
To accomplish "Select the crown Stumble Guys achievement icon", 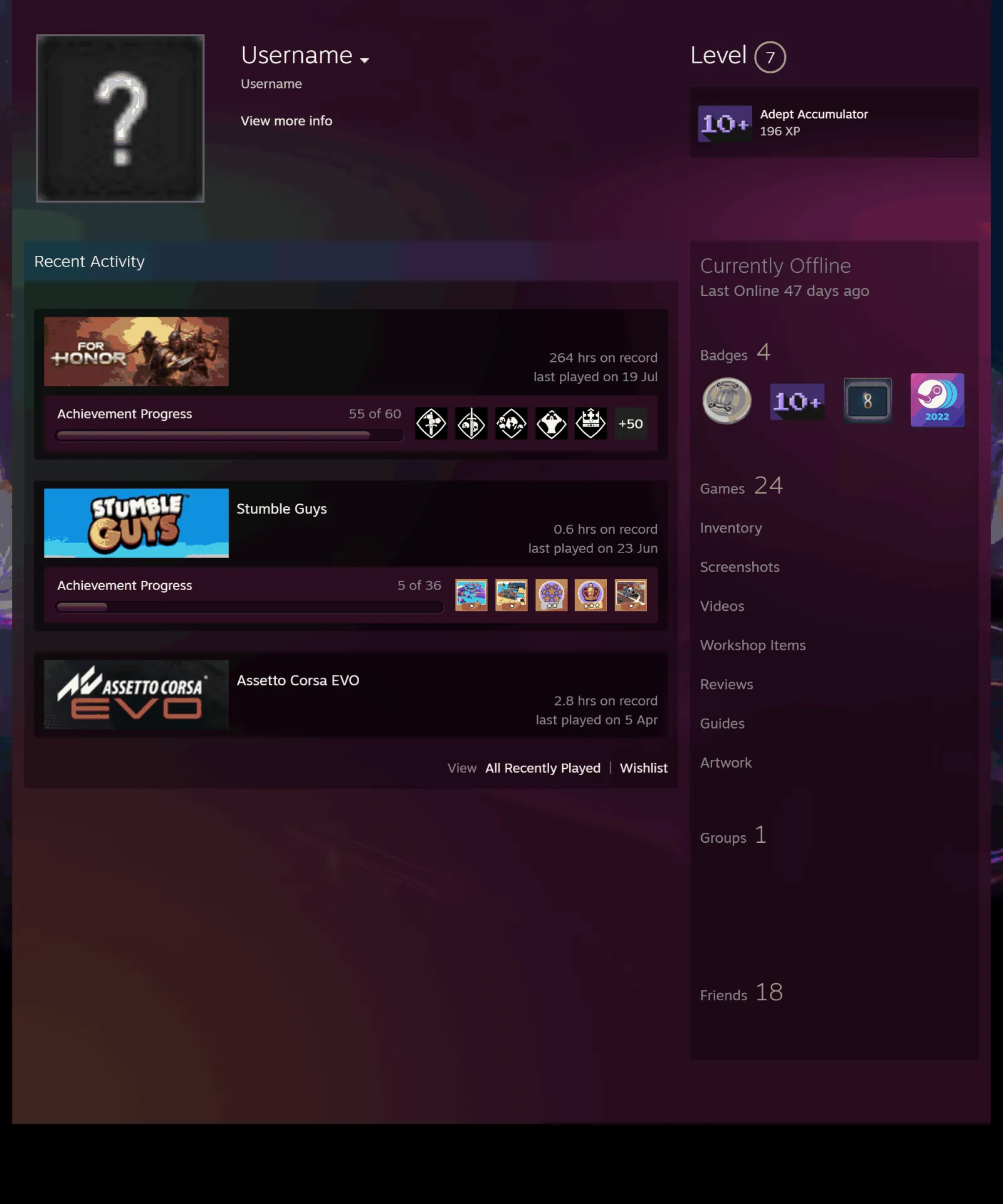I will click(x=591, y=594).
